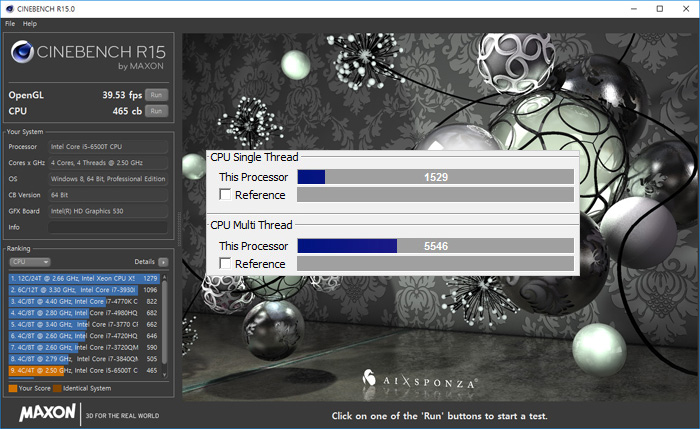Viewport: 700px width, 429px height.
Task: Expand ranking Details with the arrow button
Action: [x=163, y=261]
